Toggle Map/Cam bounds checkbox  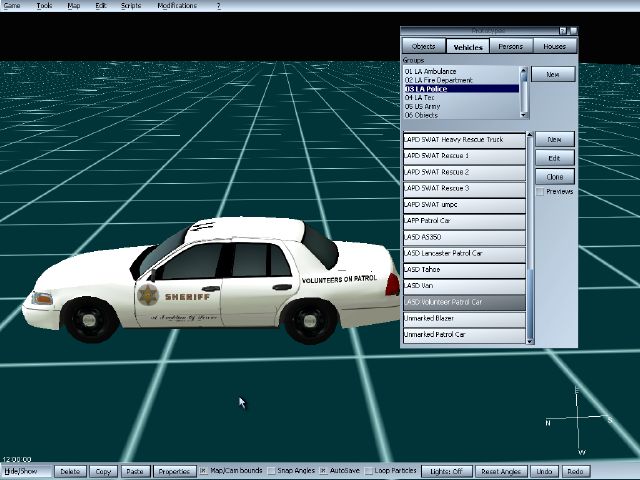(x=203, y=471)
